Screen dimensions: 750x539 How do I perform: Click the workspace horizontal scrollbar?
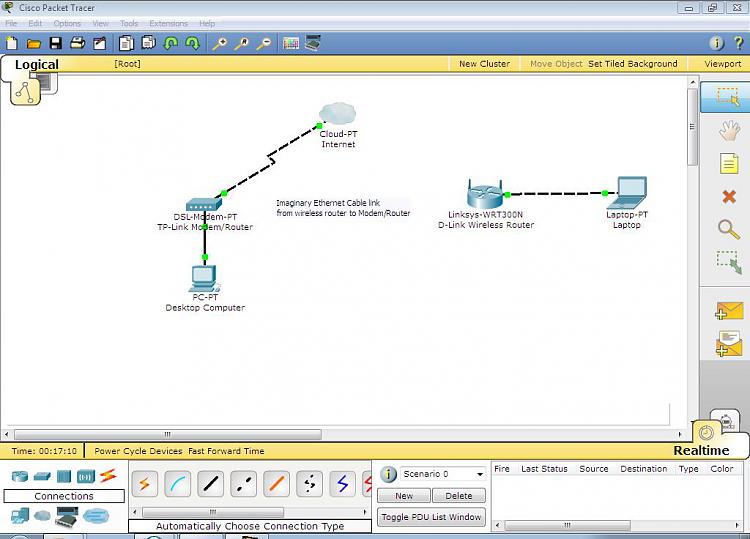tap(168, 434)
